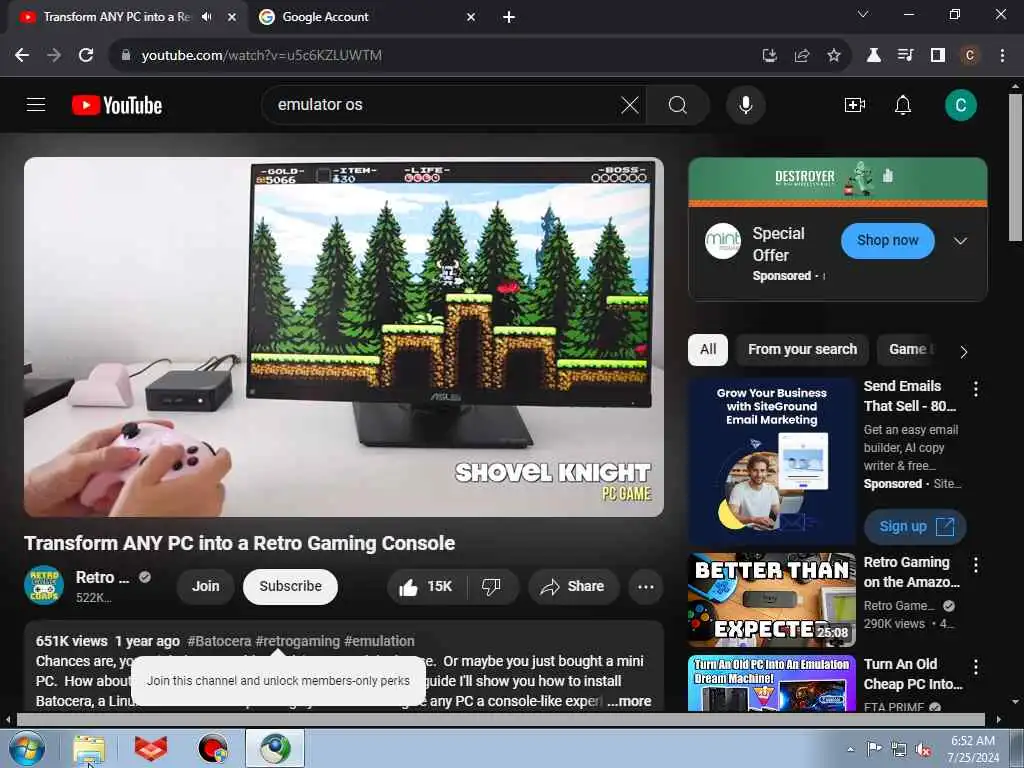Open the YouTube guide hamburger menu

pyautogui.click(x=36, y=104)
